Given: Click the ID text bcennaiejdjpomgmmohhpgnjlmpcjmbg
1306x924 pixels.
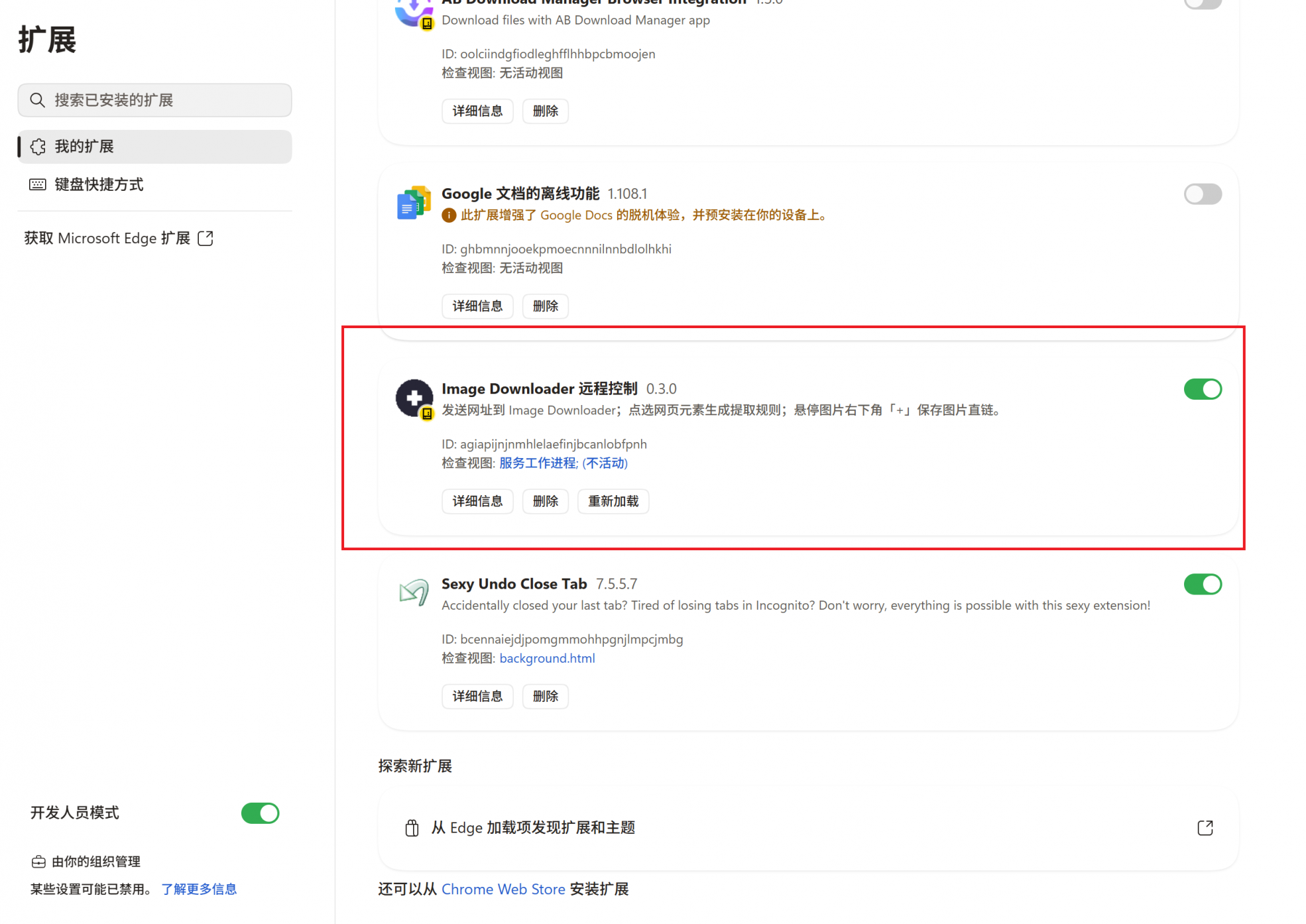Looking at the screenshot, I should [x=571, y=639].
